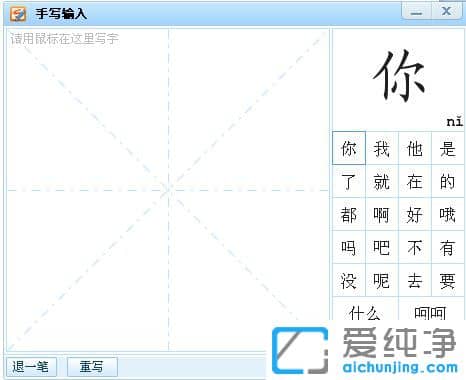Select candidate character 了
Screen dimensions: 466x380
[349, 181]
